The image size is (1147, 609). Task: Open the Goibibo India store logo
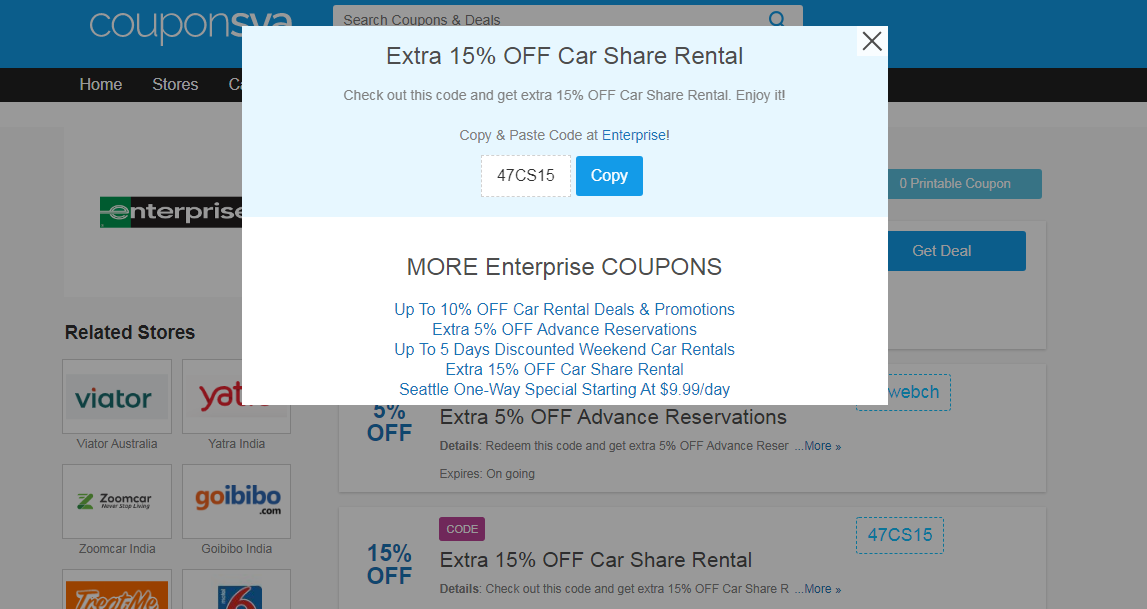click(236, 501)
